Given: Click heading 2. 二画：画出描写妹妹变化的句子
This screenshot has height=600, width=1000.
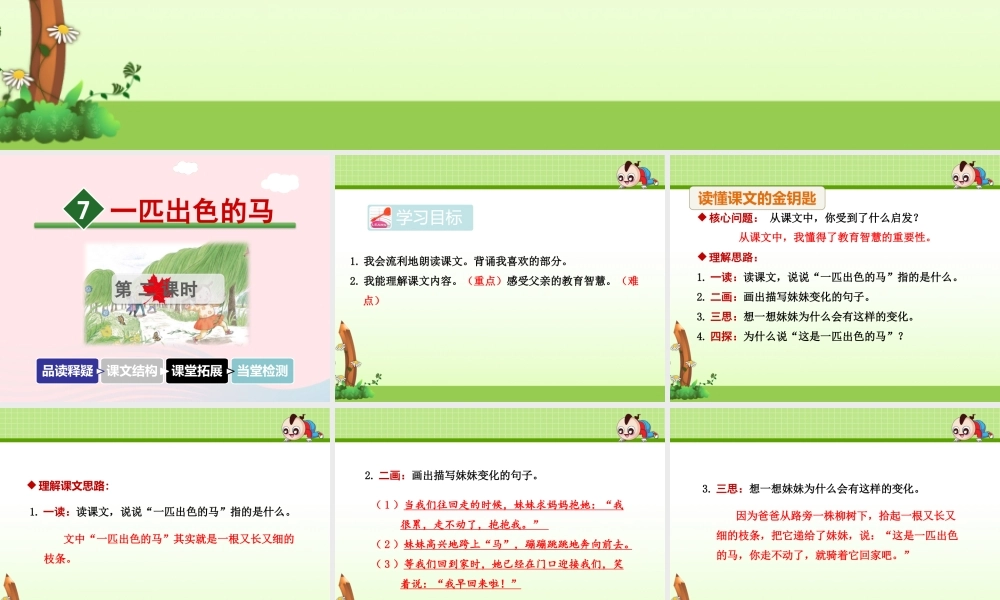Looking at the screenshot, I should point(453,475).
